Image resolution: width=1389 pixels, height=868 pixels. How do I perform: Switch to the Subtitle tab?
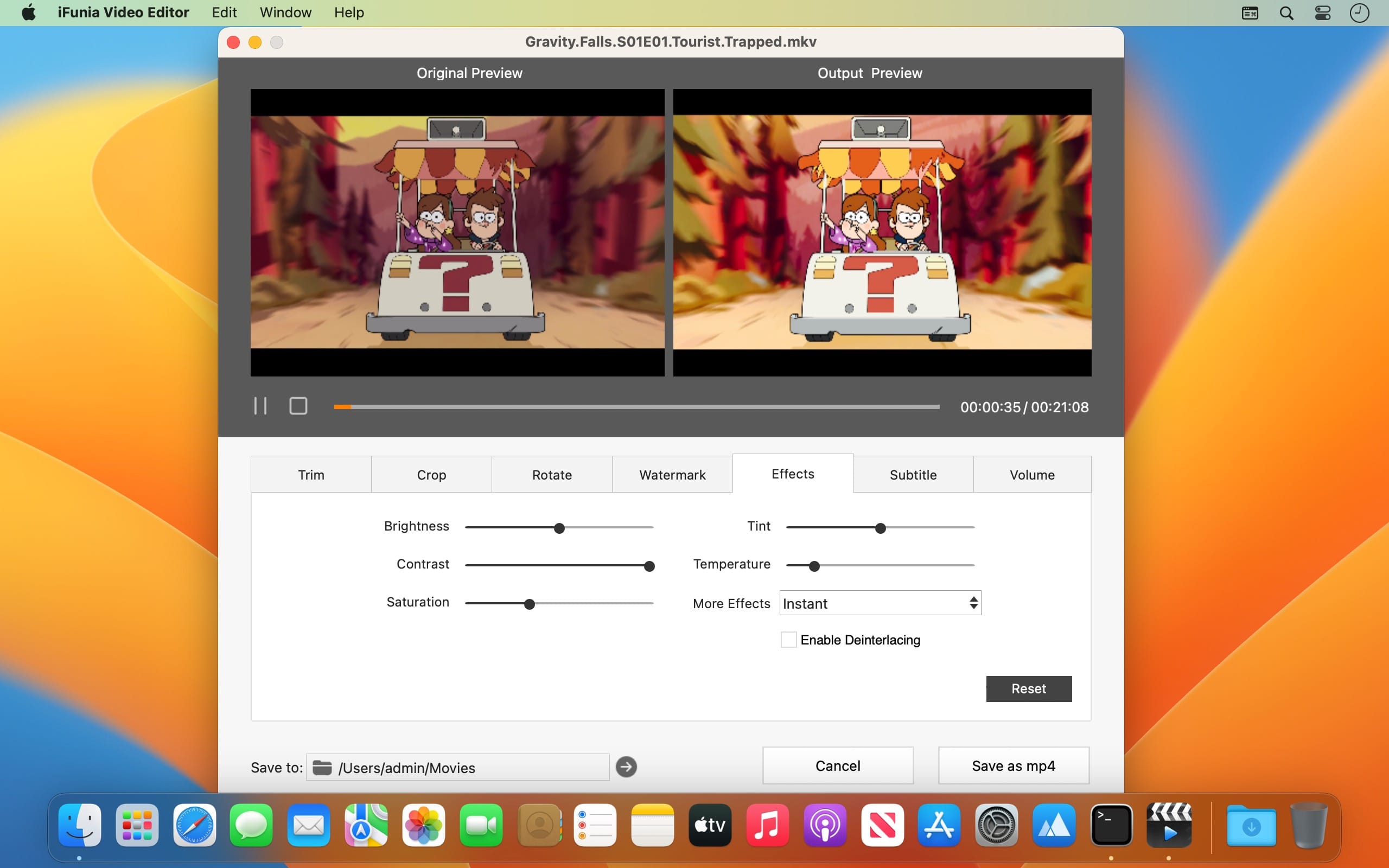(913, 474)
